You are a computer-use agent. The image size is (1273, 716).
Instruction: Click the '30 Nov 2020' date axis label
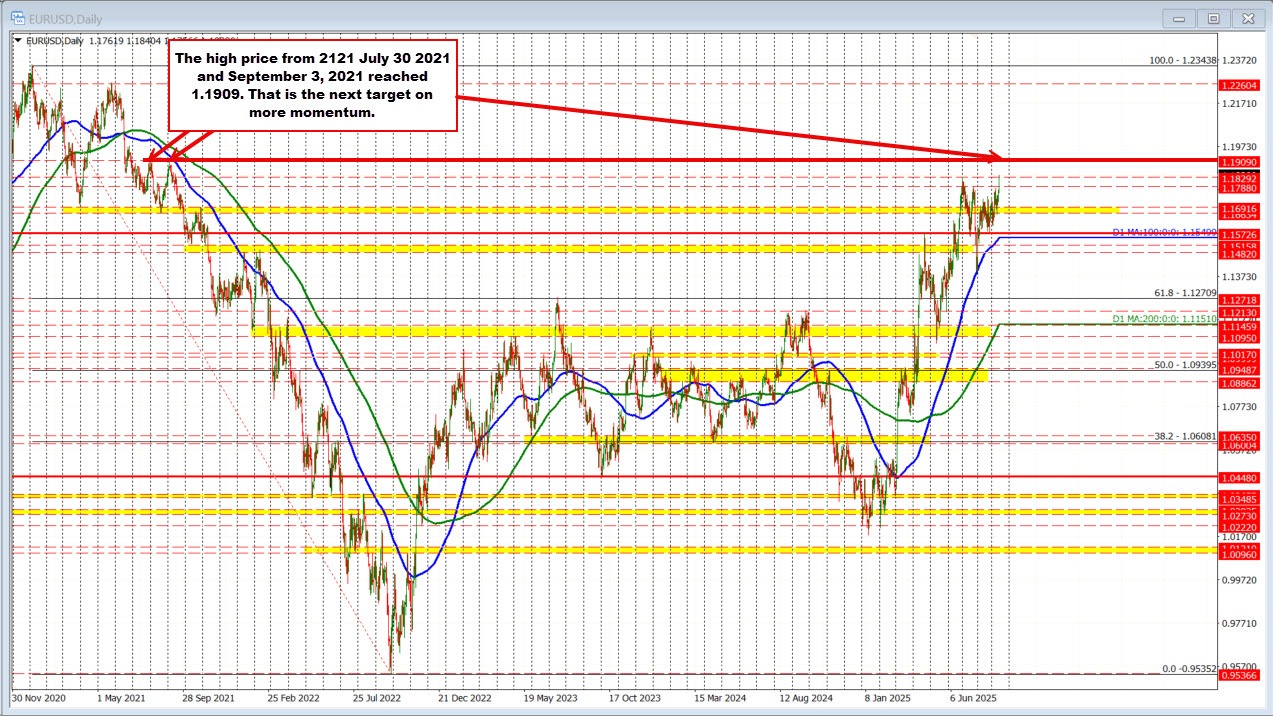click(39, 698)
